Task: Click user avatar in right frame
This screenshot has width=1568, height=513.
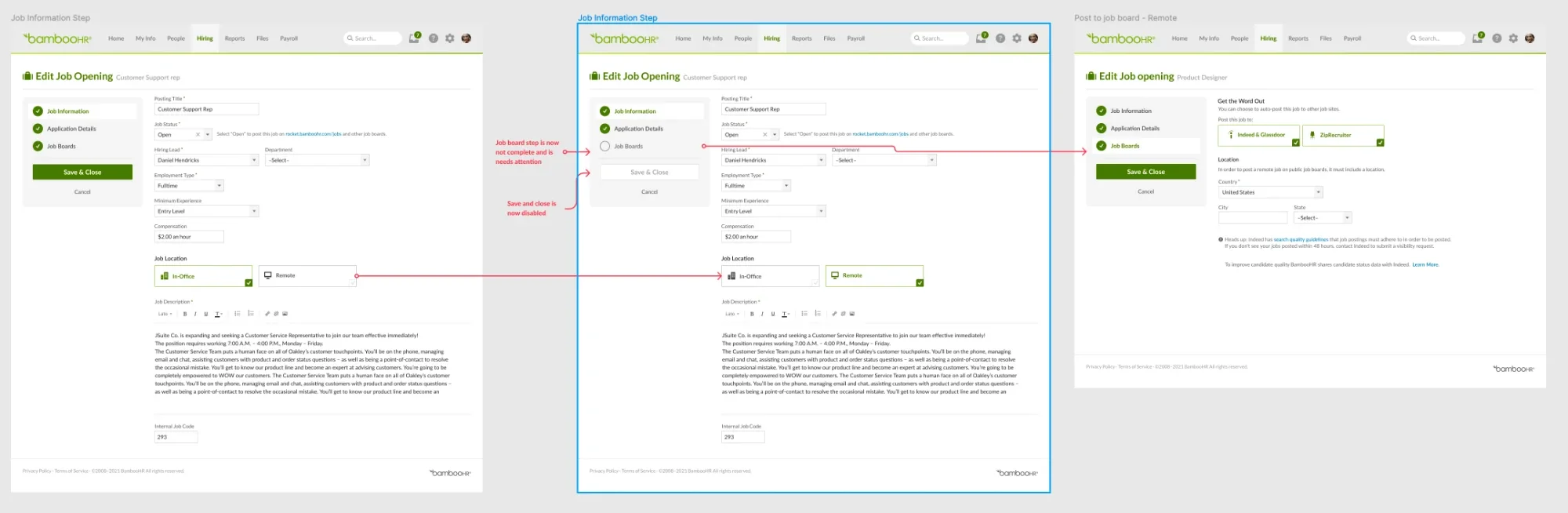Action: pos(1530,38)
